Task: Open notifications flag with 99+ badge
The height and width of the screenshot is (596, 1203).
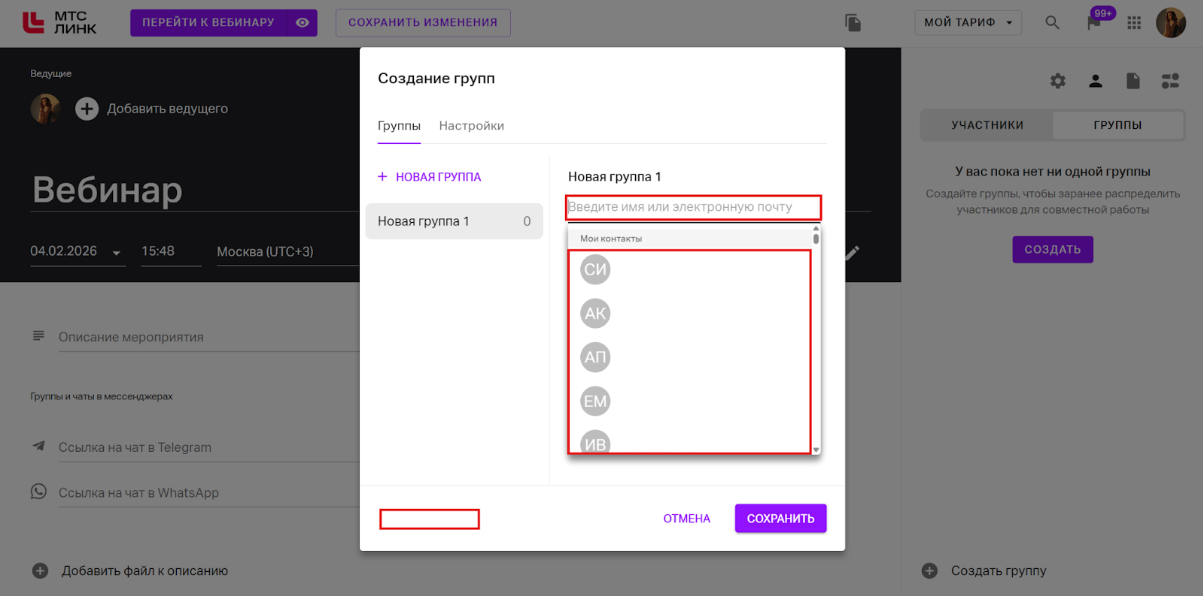Action: (1094, 22)
